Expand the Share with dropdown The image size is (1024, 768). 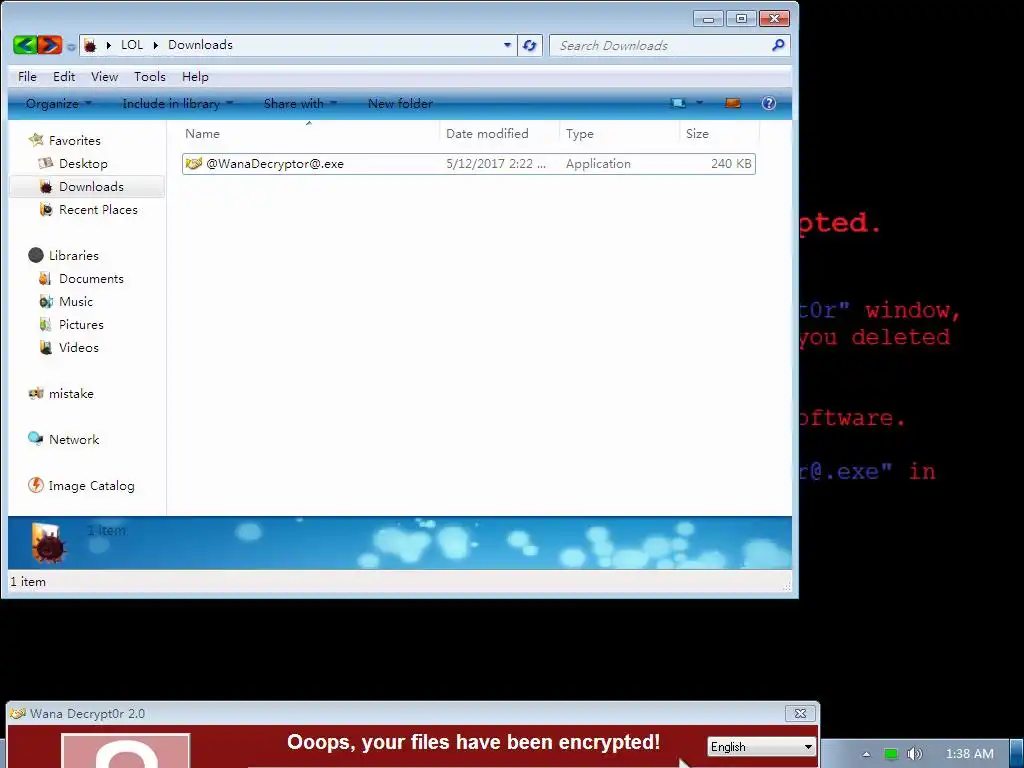300,103
